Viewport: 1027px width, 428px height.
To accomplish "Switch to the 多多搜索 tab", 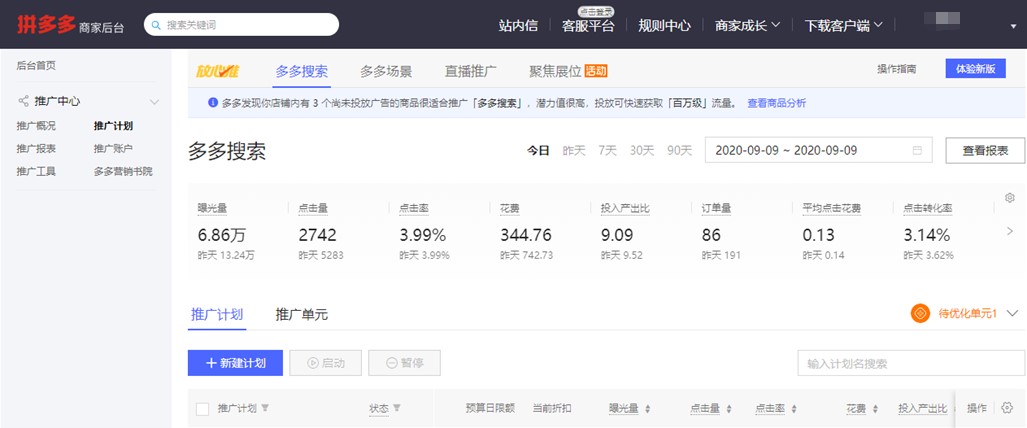I will [x=302, y=71].
